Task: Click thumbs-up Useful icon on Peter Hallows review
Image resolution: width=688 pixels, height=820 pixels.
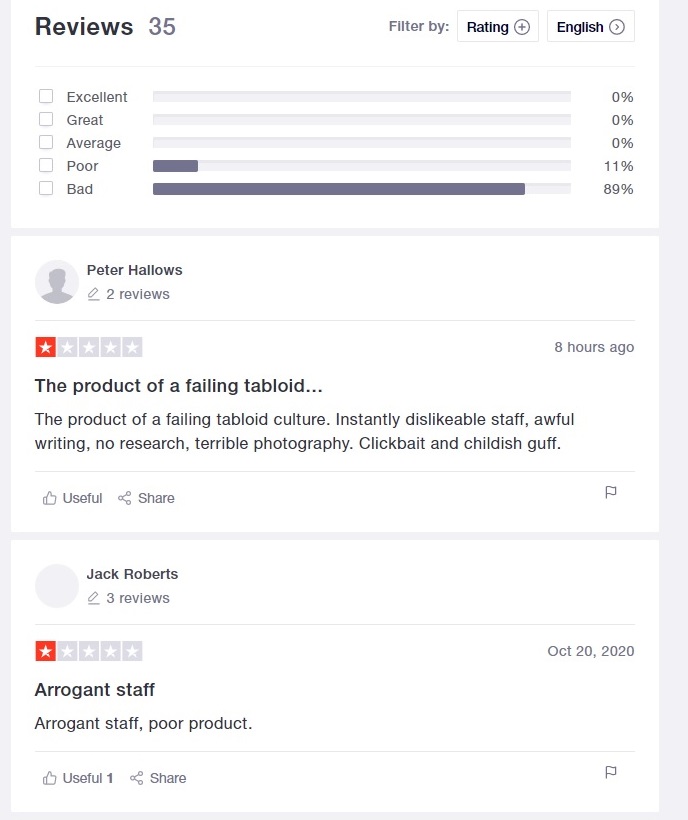Action: (x=49, y=498)
